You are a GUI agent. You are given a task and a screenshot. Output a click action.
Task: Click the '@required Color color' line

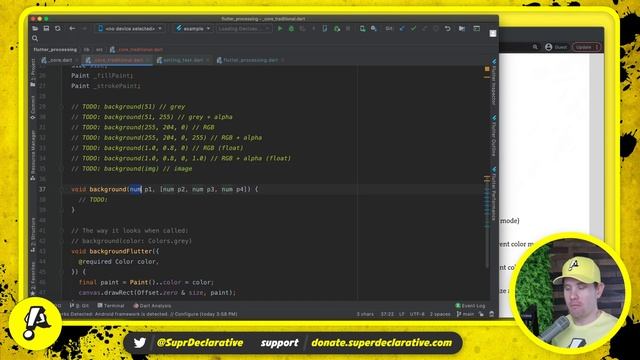coord(119,261)
